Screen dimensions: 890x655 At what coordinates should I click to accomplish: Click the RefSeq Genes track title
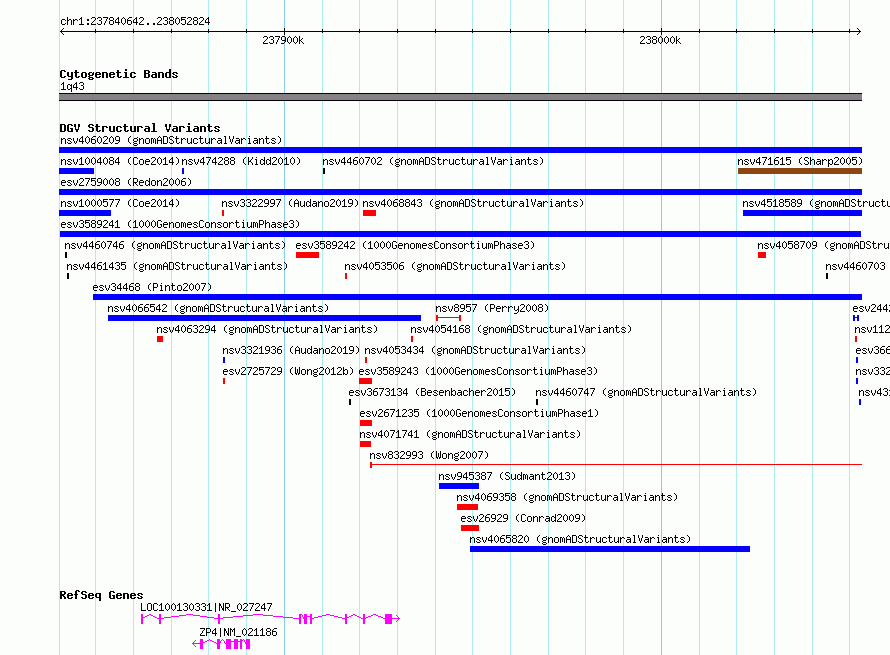click(101, 595)
